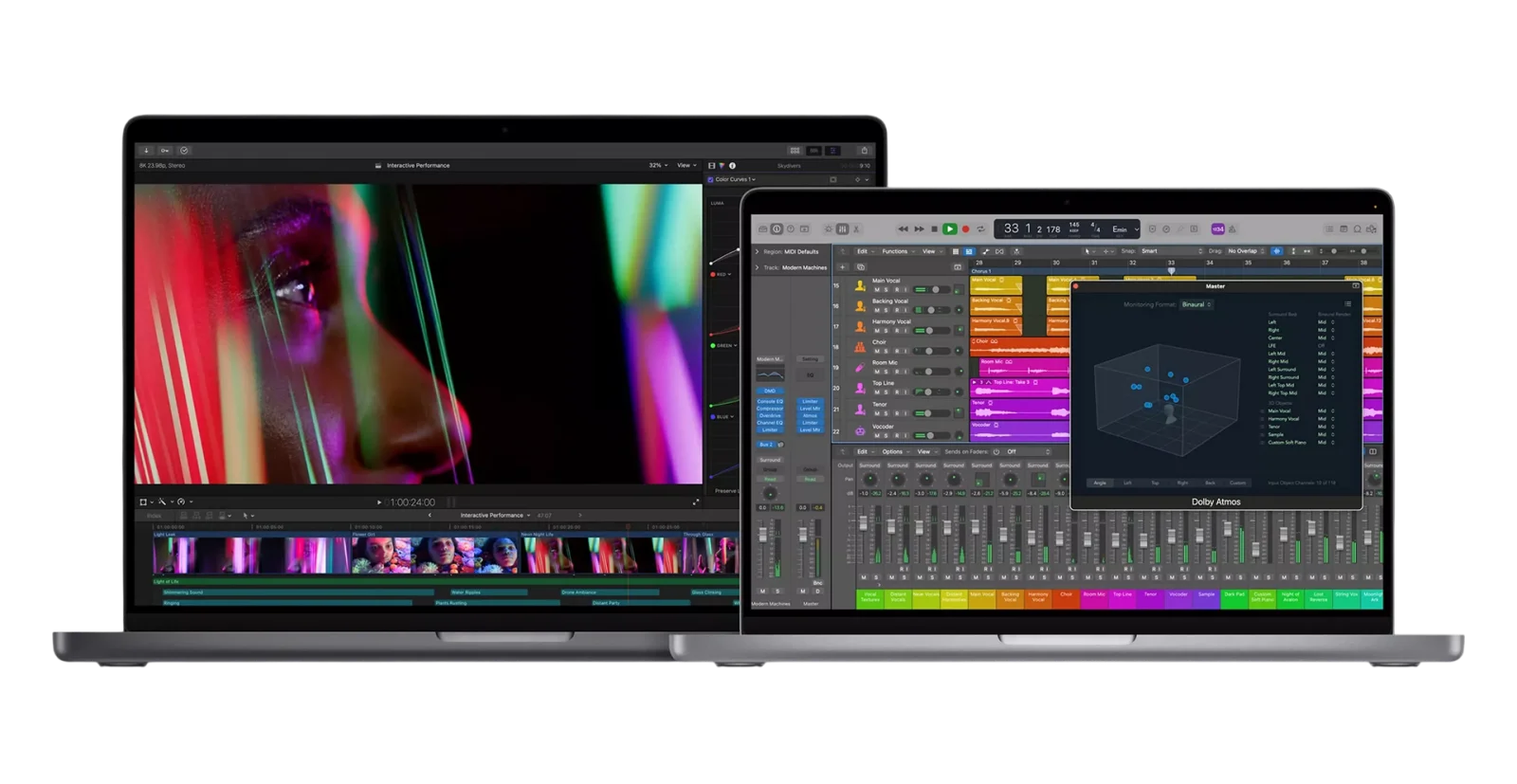
Task: Solo the Room Mic track
Action: point(886,372)
